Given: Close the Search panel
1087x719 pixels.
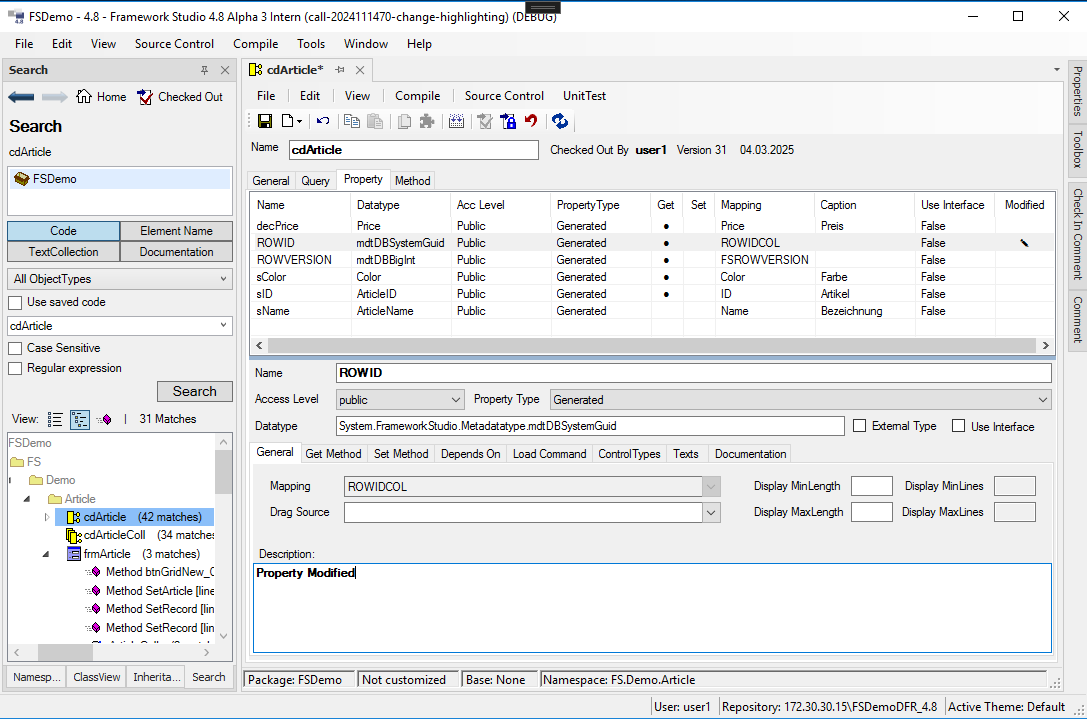Looking at the screenshot, I should pos(225,70).
